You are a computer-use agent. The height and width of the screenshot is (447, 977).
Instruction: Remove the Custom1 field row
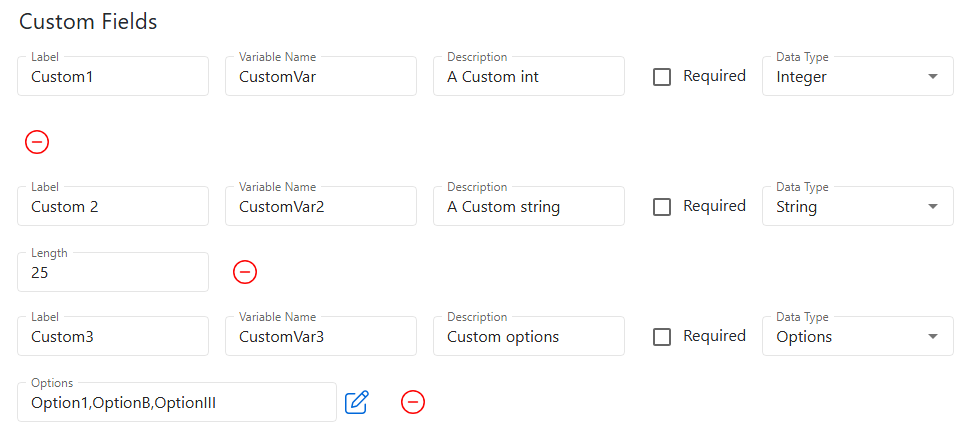click(37, 142)
